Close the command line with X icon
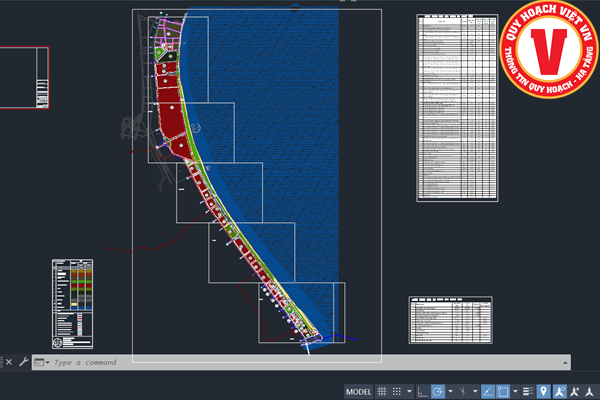This screenshot has width=600, height=400. coord(8,362)
